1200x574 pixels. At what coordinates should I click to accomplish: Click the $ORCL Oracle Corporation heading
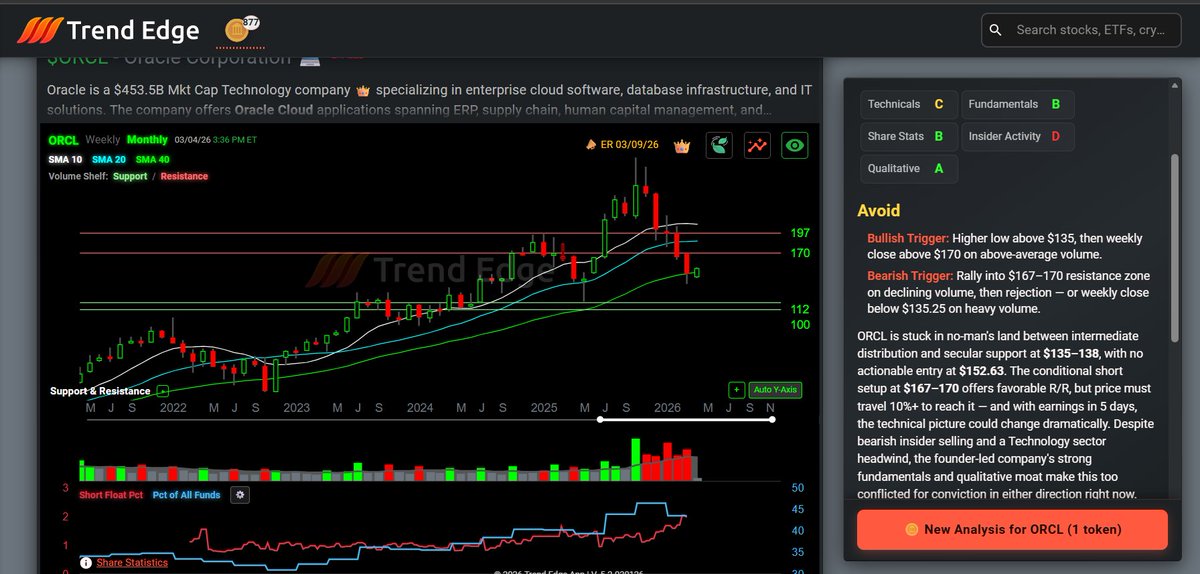point(169,58)
